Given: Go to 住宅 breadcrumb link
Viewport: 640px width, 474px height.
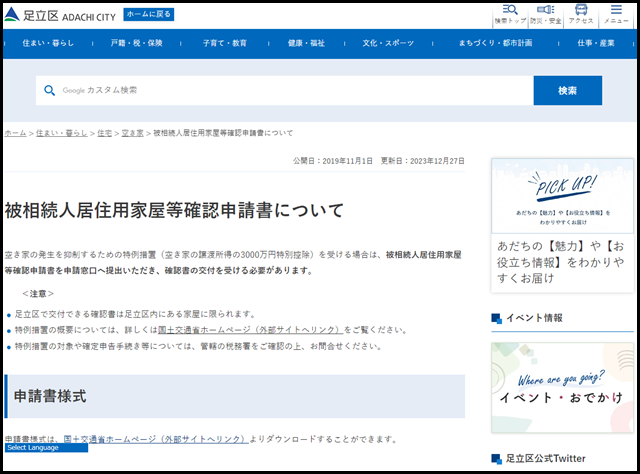Looking at the screenshot, I should point(104,133).
